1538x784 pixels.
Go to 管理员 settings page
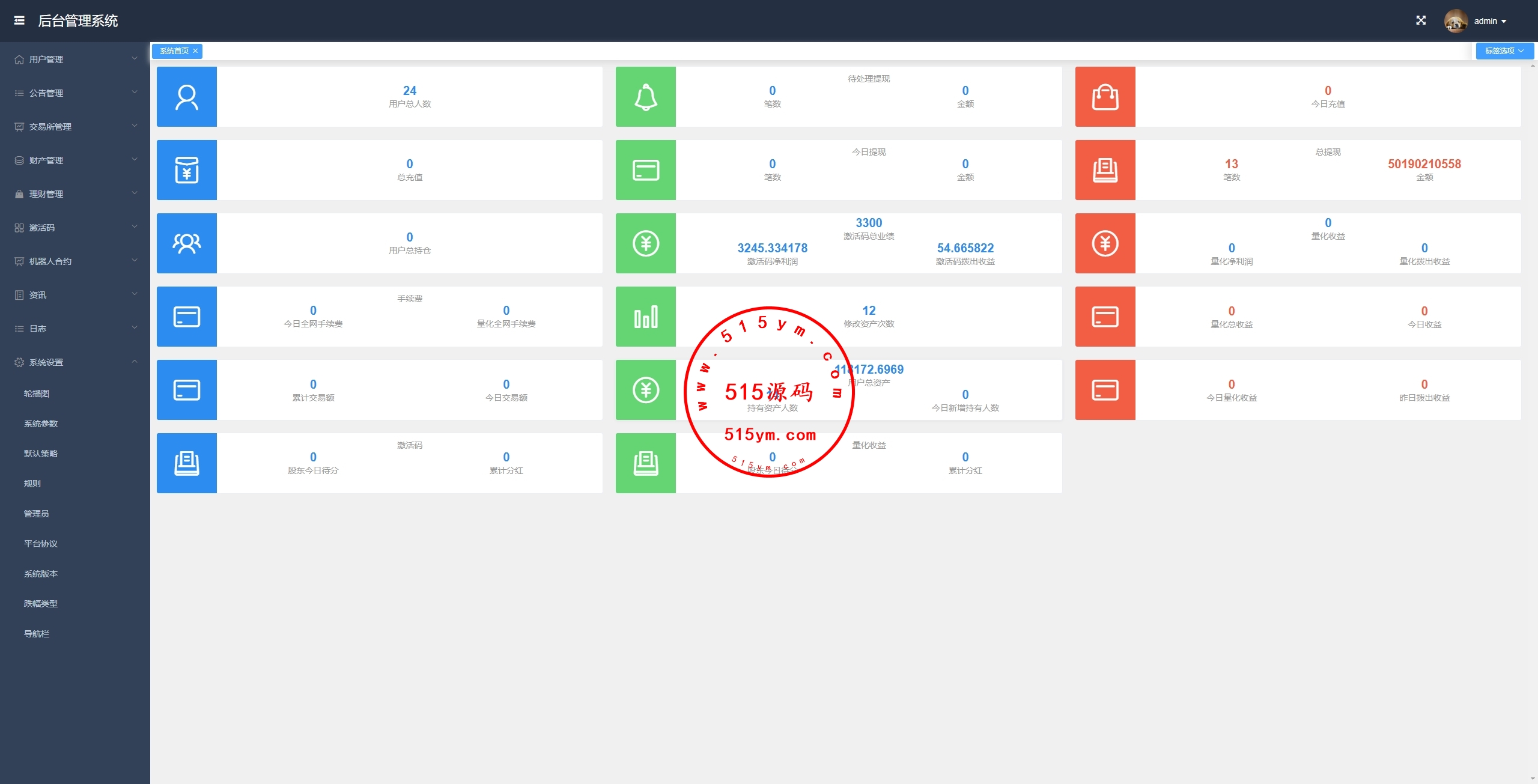click(x=37, y=514)
